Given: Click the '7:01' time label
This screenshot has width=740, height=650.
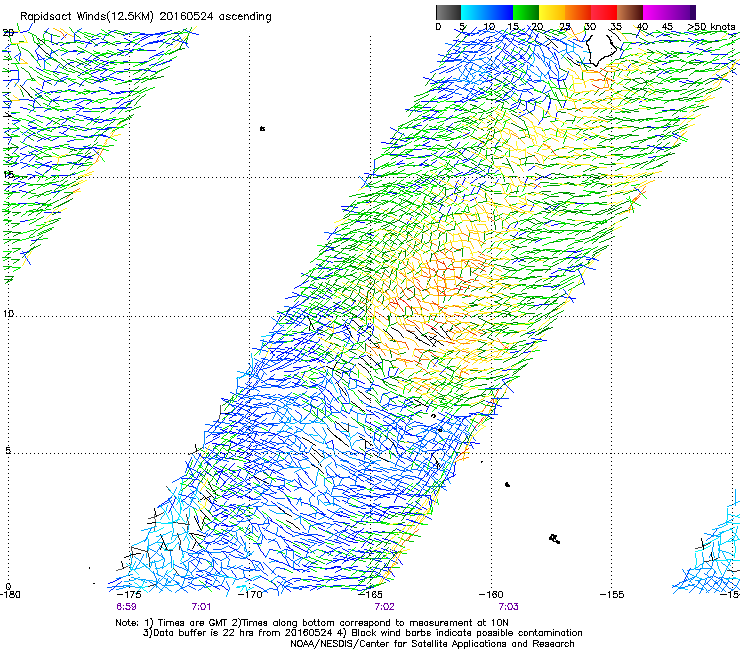Looking at the screenshot, I should pos(201,607).
